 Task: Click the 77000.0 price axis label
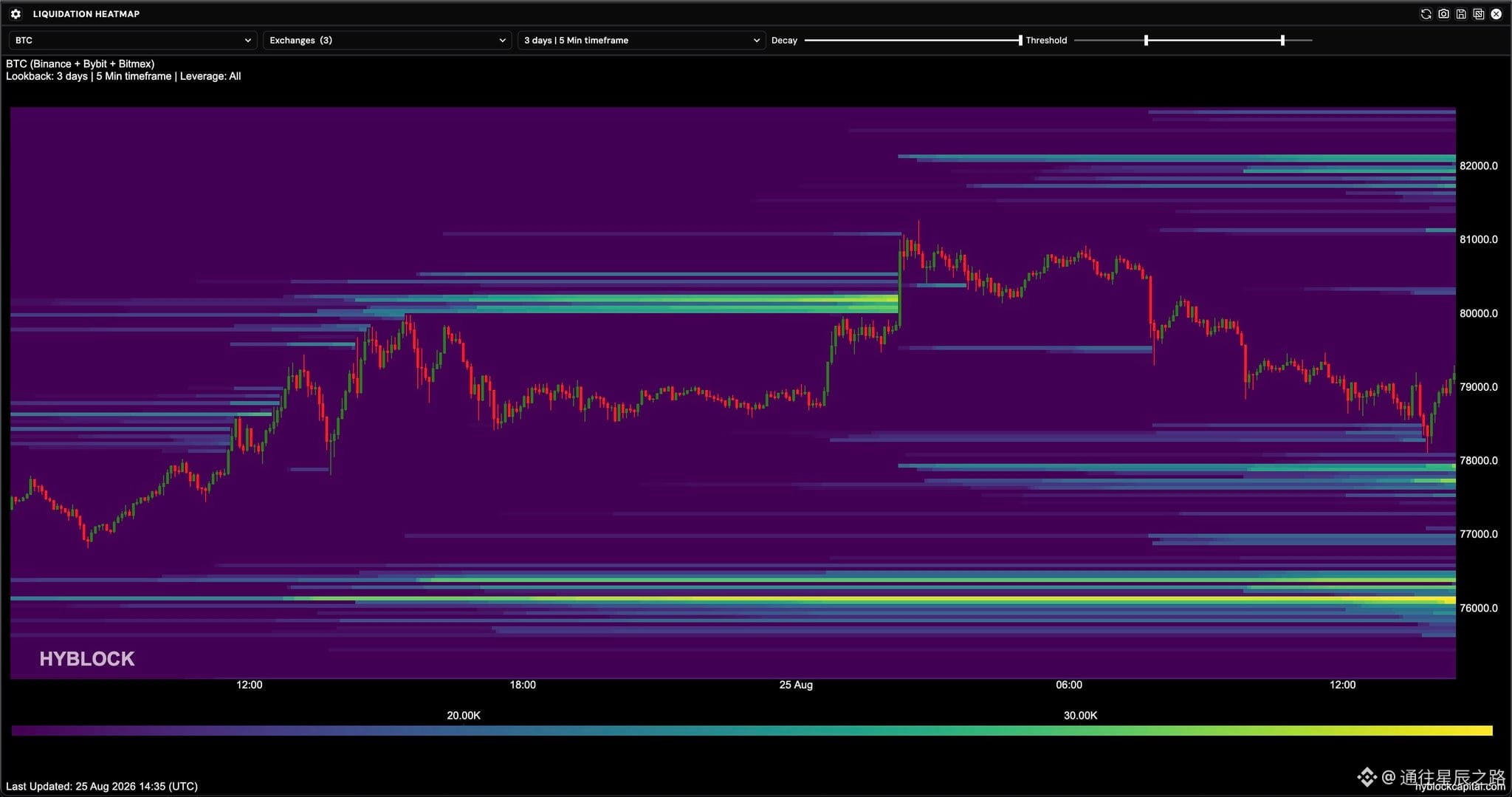1478,535
